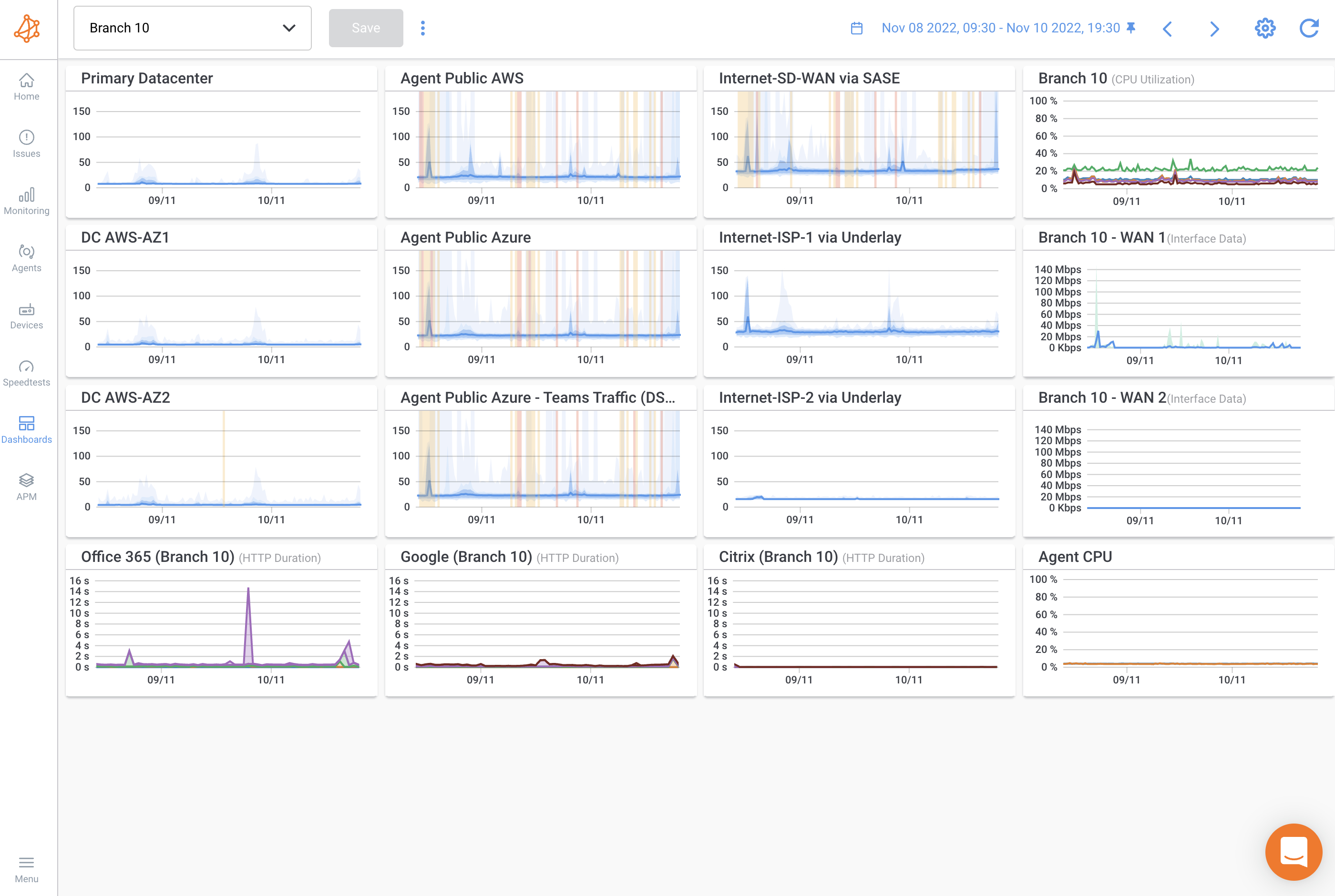1335x896 pixels.
Task: Open the three-dot more options menu
Action: (x=423, y=28)
